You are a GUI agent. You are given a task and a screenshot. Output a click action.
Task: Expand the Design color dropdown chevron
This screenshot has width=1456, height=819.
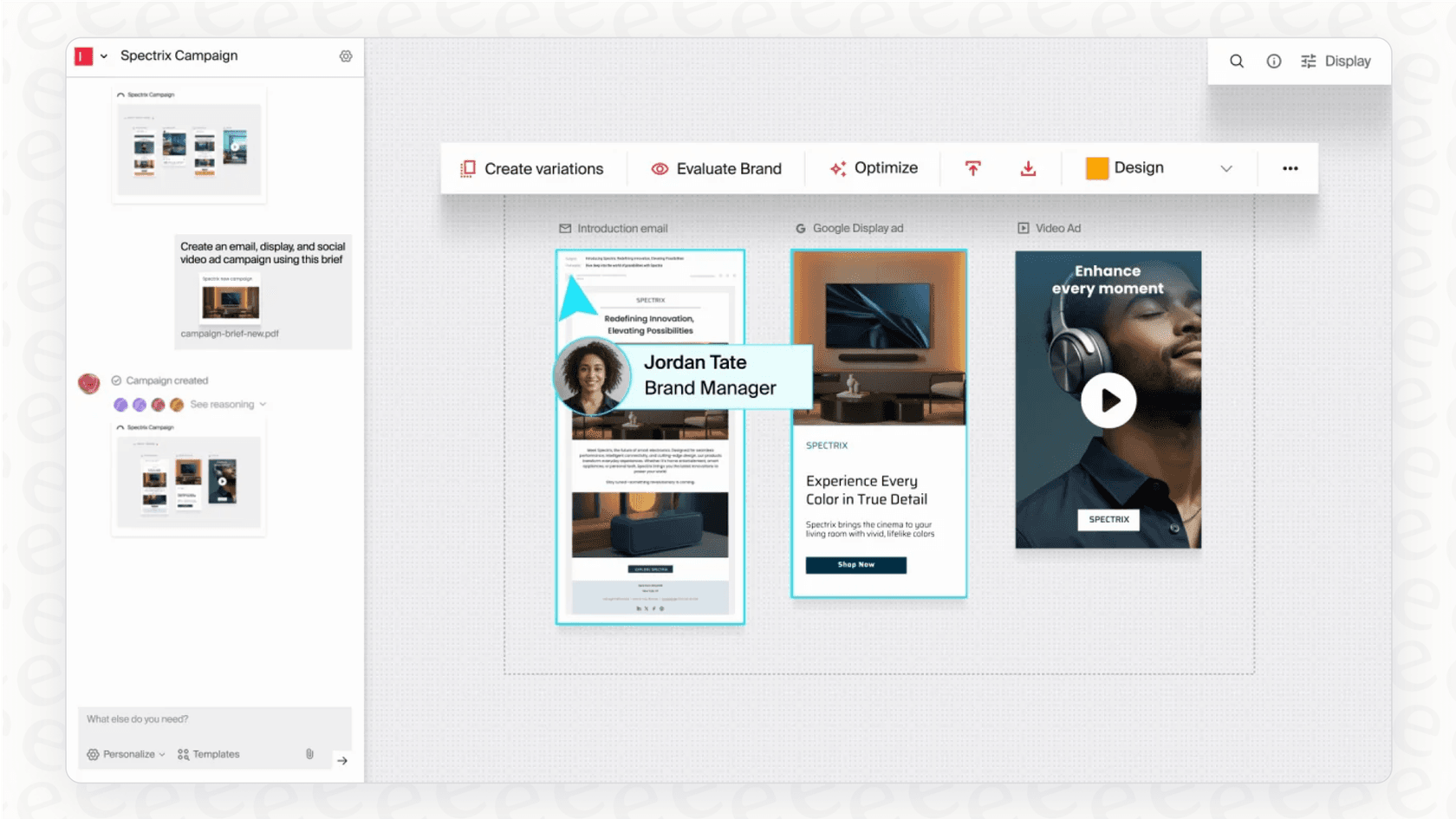click(x=1227, y=168)
